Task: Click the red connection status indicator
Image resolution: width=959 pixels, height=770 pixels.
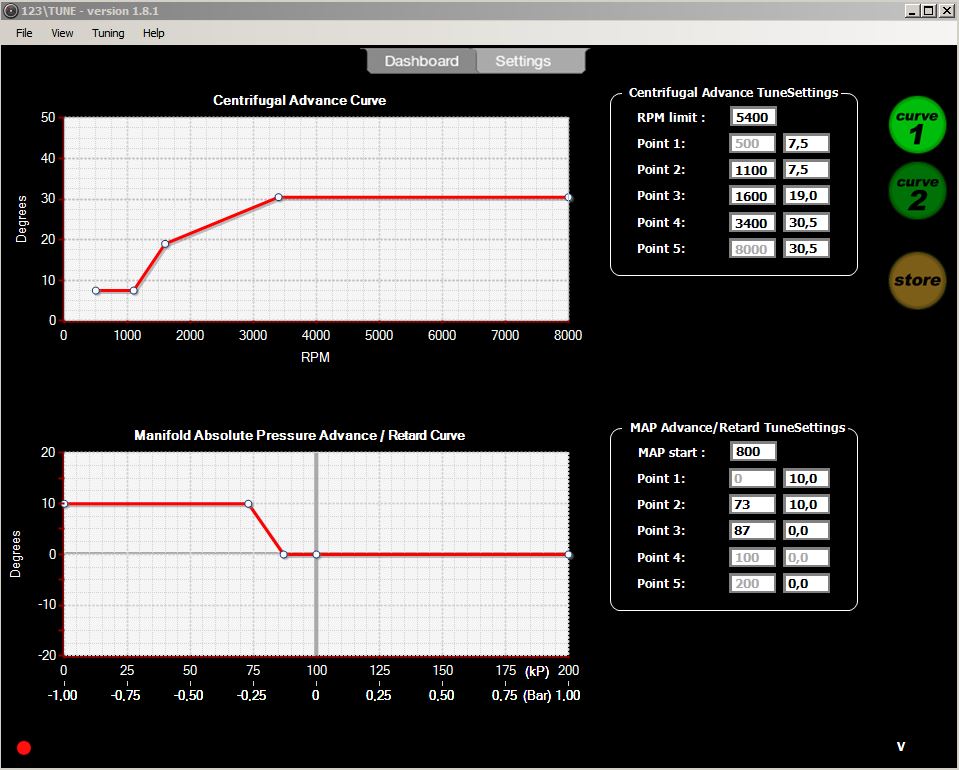Action: click(x=24, y=747)
